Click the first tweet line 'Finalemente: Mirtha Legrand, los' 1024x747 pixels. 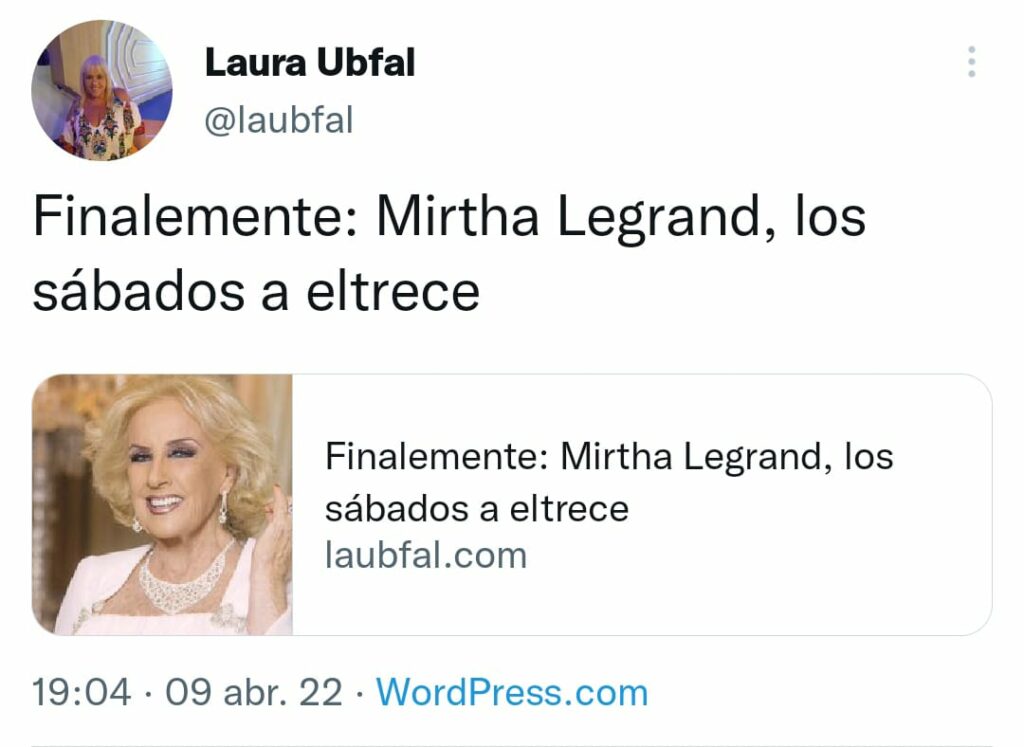tap(449, 217)
